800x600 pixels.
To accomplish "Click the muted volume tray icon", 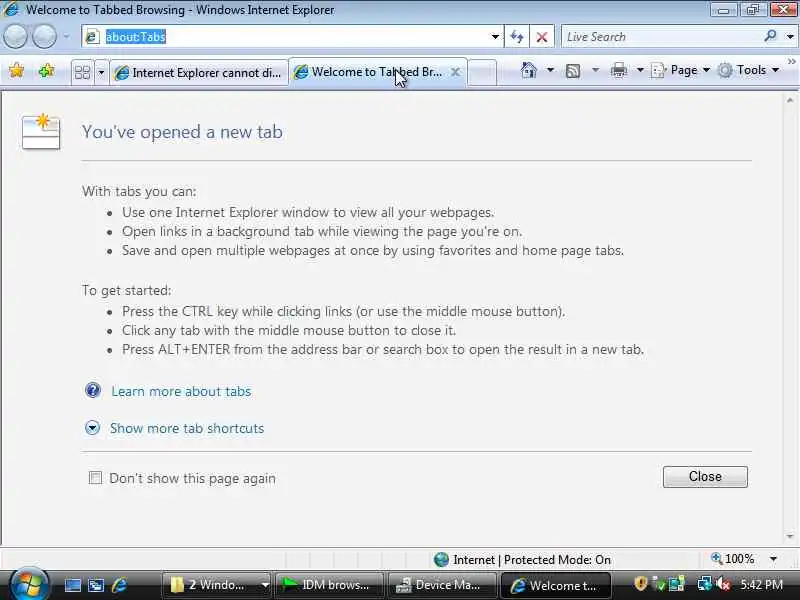I will (x=723, y=583).
